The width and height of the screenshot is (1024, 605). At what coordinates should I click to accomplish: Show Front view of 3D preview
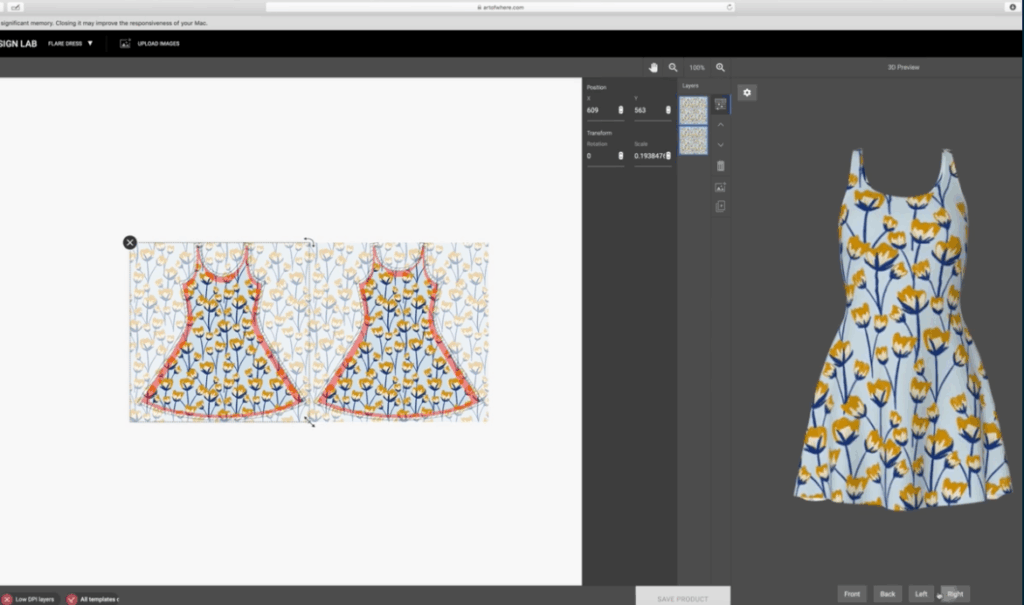coord(852,594)
